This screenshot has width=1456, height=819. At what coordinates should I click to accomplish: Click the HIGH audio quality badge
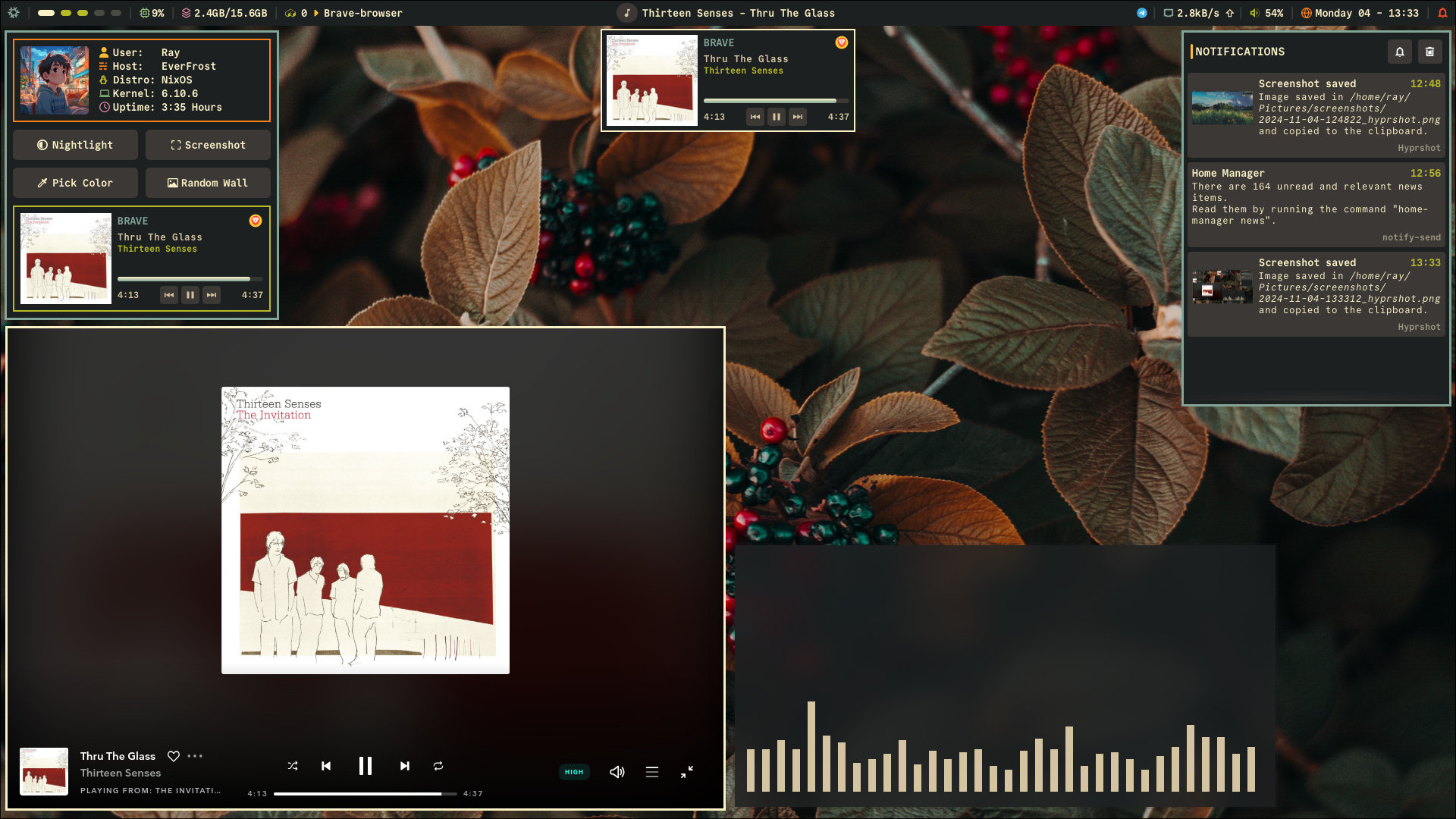click(x=574, y=772)
